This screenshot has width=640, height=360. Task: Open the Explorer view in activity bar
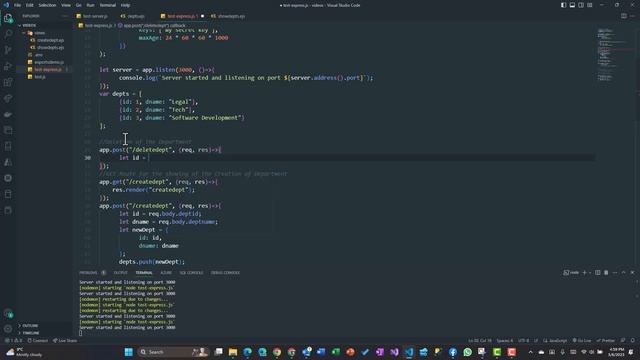(8, 18)
